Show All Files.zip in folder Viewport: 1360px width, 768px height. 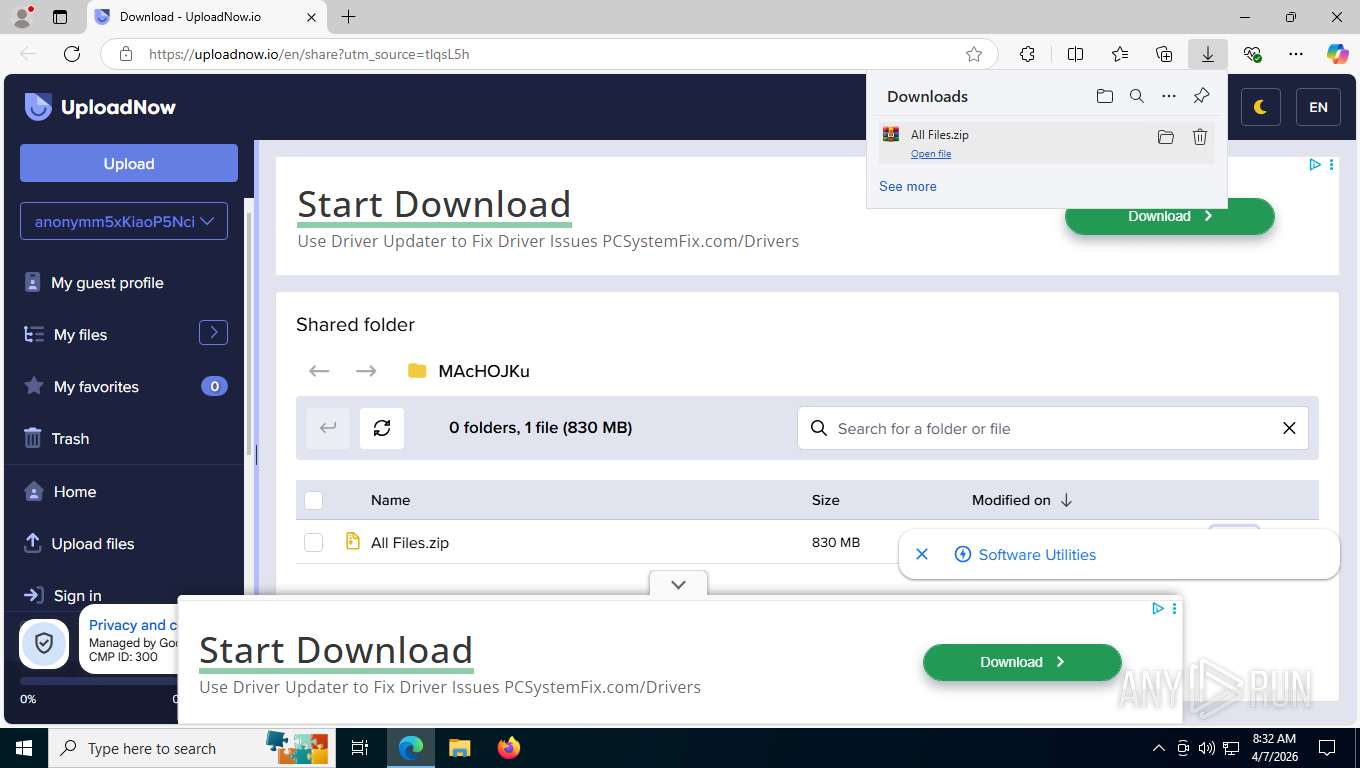point(1165,137)
